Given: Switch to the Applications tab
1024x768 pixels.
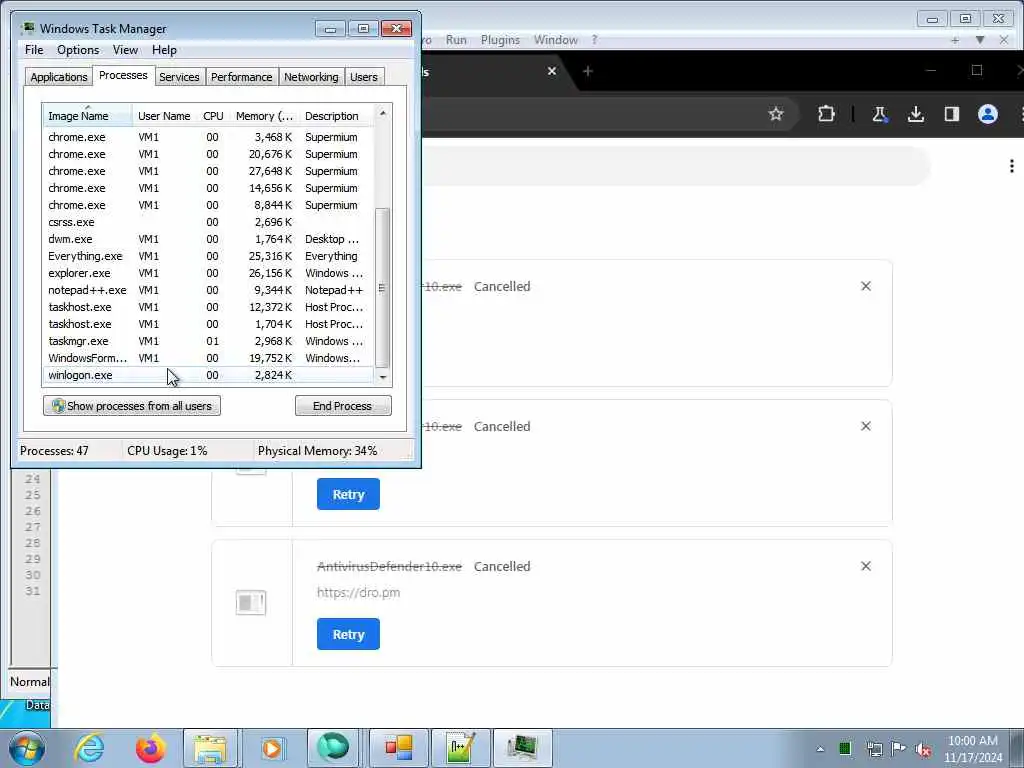Looking at the screenshot, I should (x=59, y=77).
